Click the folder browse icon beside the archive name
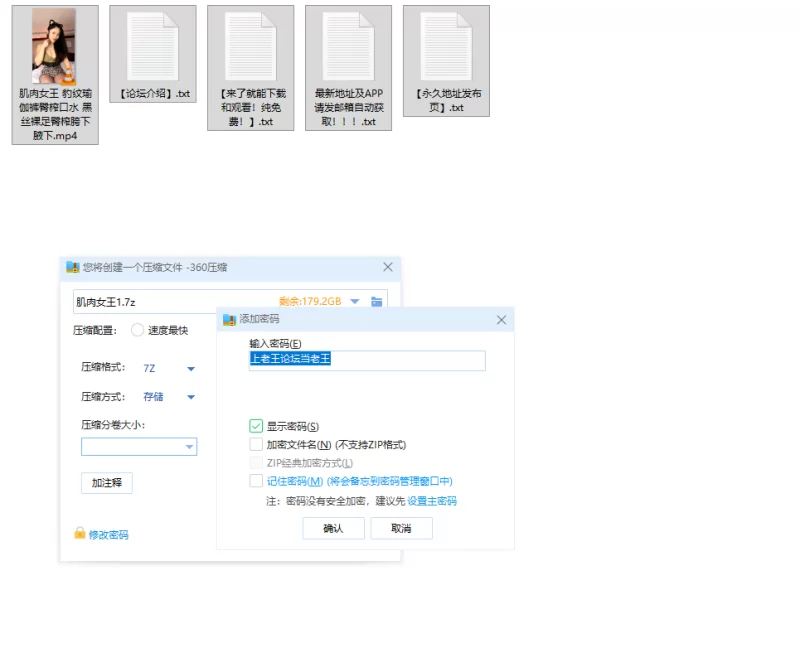Image resolution: width=800 pixels, height=653 pixels. pos(377,302)
